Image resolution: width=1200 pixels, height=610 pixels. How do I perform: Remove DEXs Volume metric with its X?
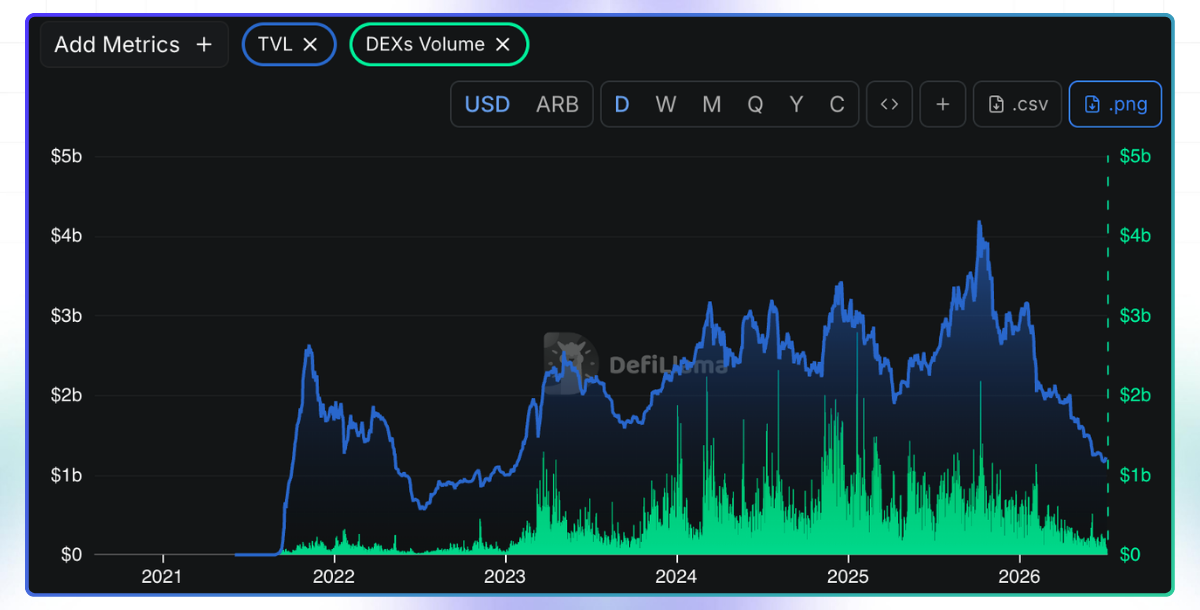(x=503, y=44)
